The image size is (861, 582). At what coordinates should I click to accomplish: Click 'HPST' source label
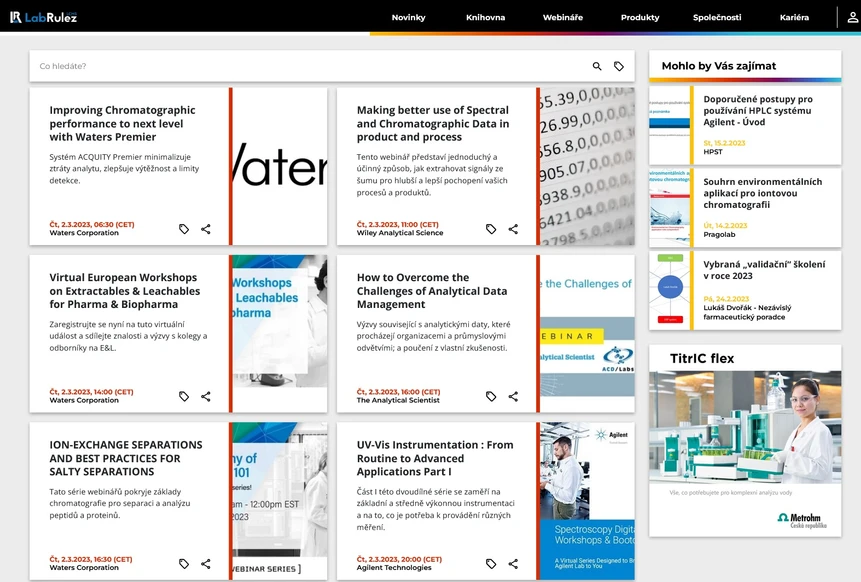(x=713, y=152)
